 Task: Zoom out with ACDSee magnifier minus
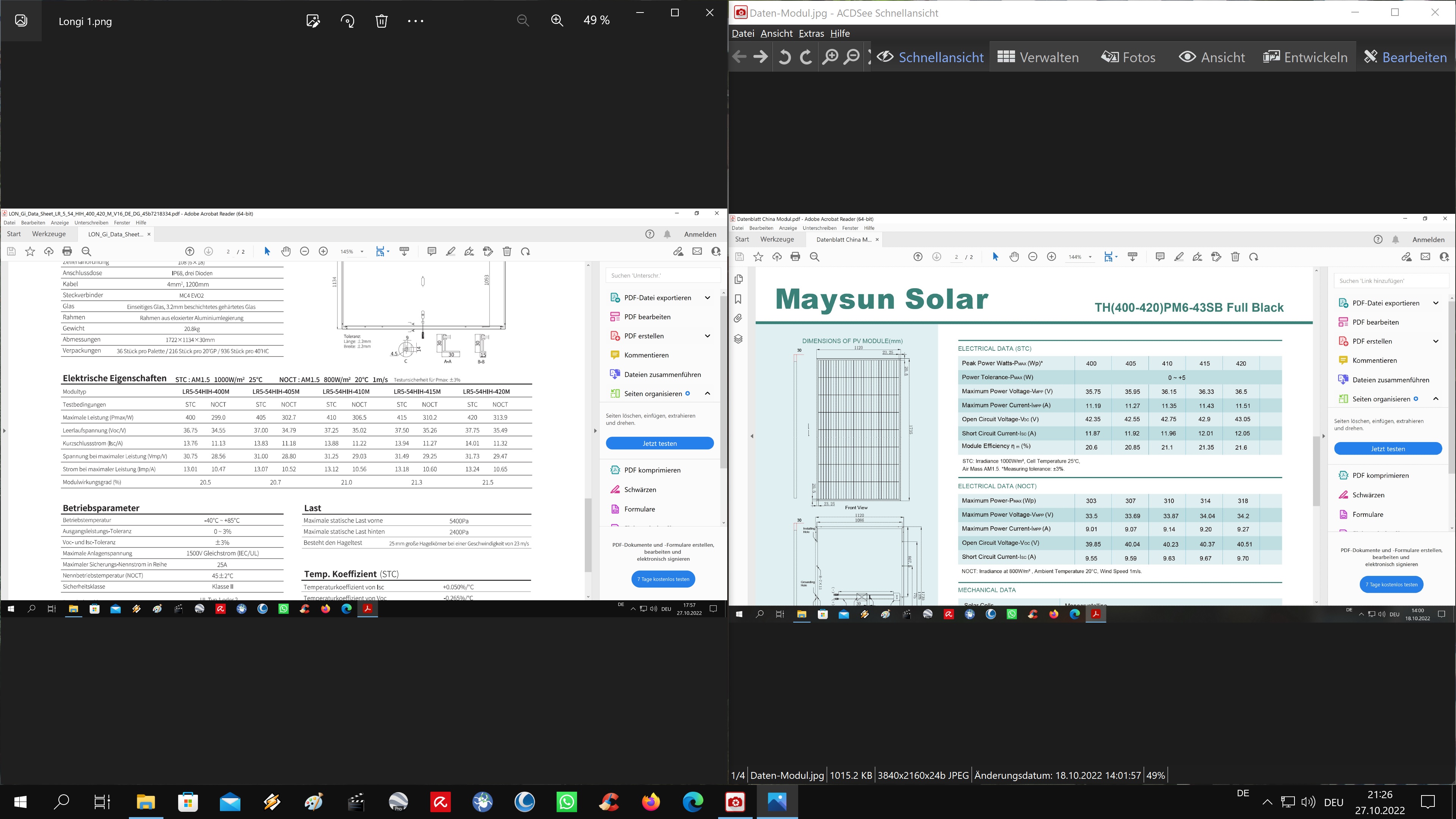[x=851, y=56]
